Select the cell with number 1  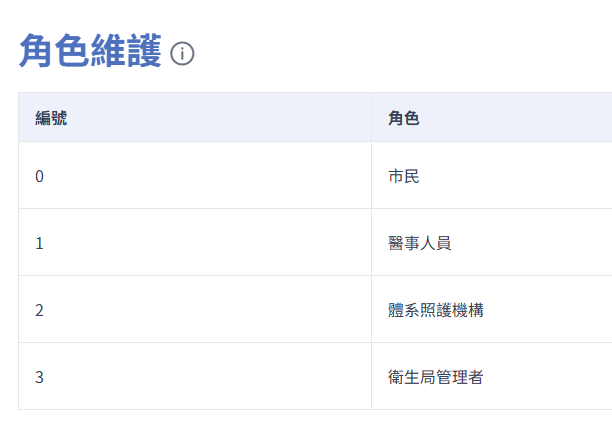pos(40,243)
